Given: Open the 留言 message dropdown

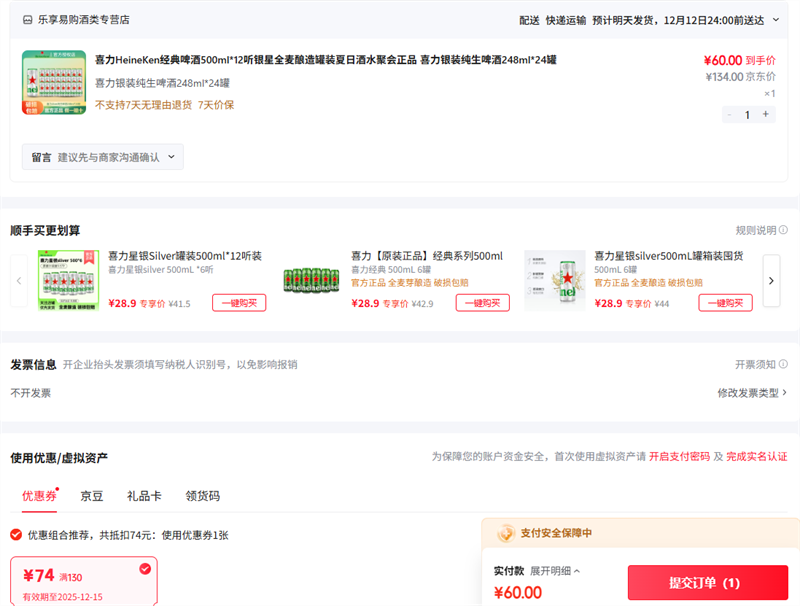Looking at the screenshot, I should tap(103, 157).
